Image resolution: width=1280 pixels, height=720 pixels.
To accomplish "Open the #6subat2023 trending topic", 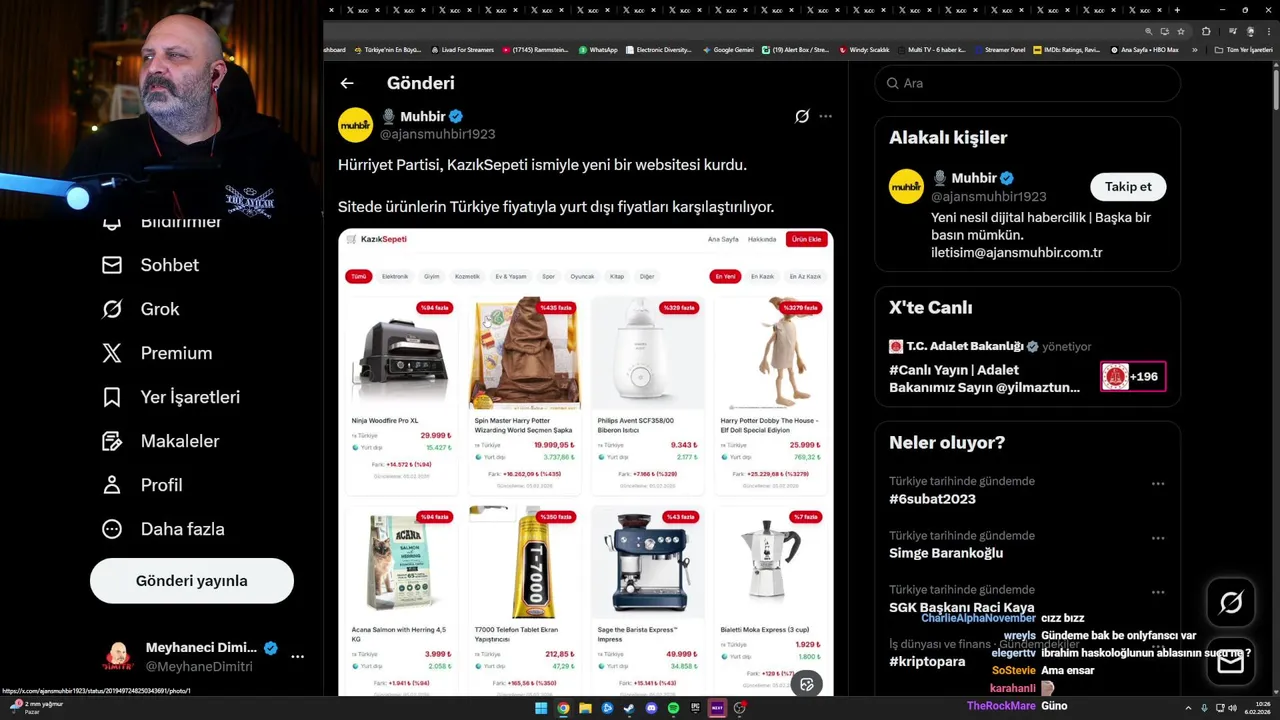I will click(x=932, y=499).
